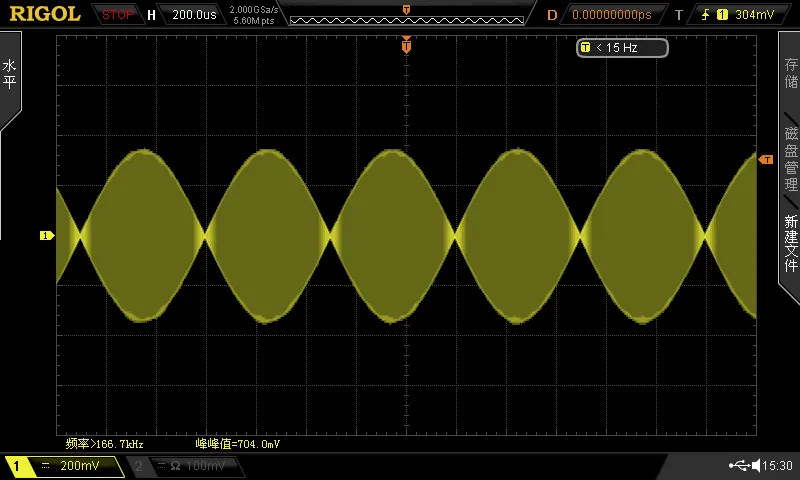Select the yellow channel 1 ground marker
Viewport: 800px width, 480px height.
click(x=47, y=235)
